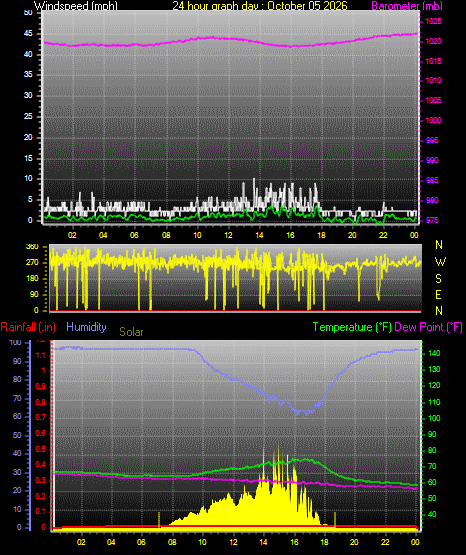The image size is (466, 555).
Task: Select the 1010 barometer axis value
Action: point(433,80)
